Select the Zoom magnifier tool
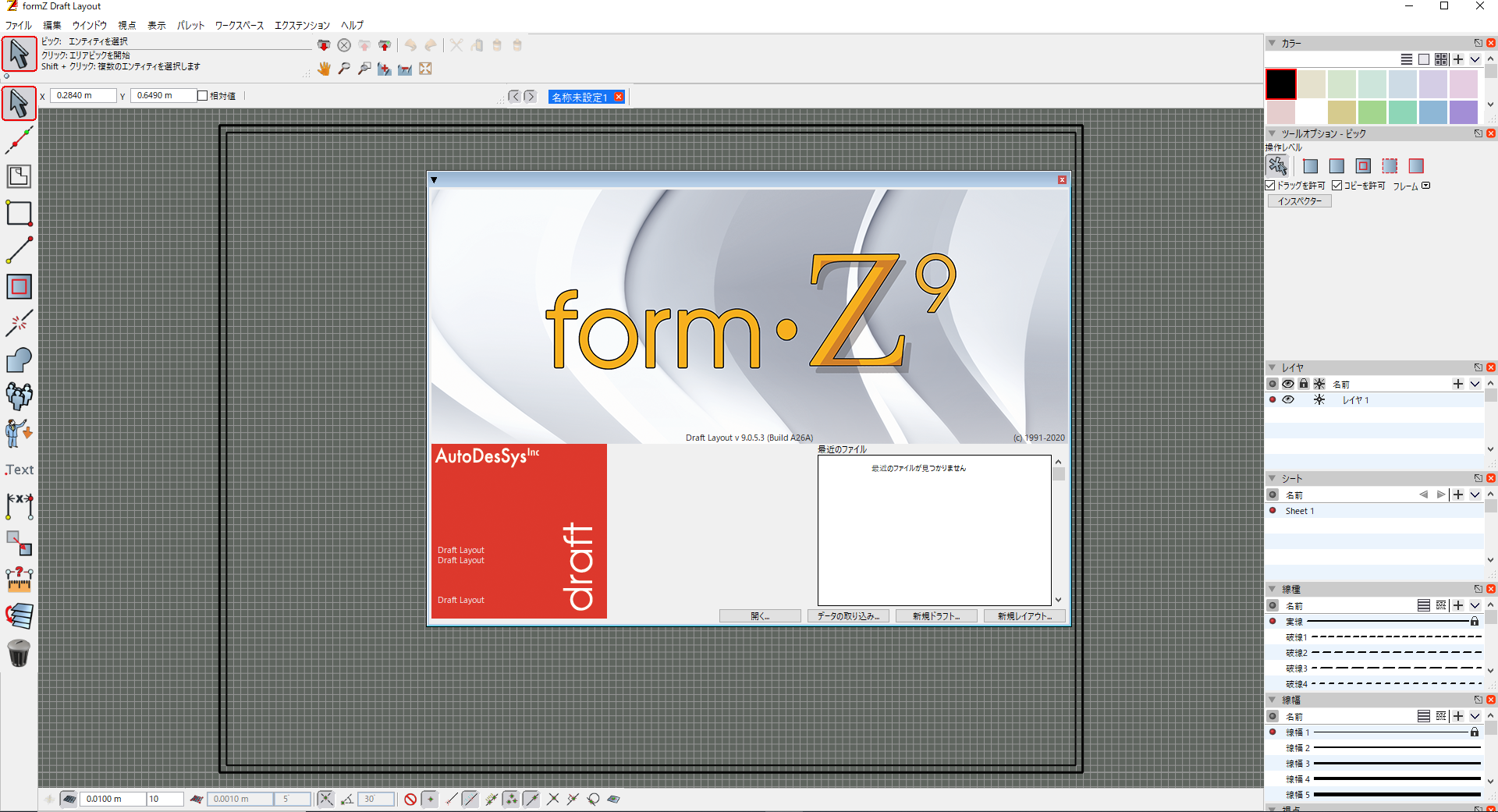The width and height of the screenshot is (1498, 812). (344, 69)
